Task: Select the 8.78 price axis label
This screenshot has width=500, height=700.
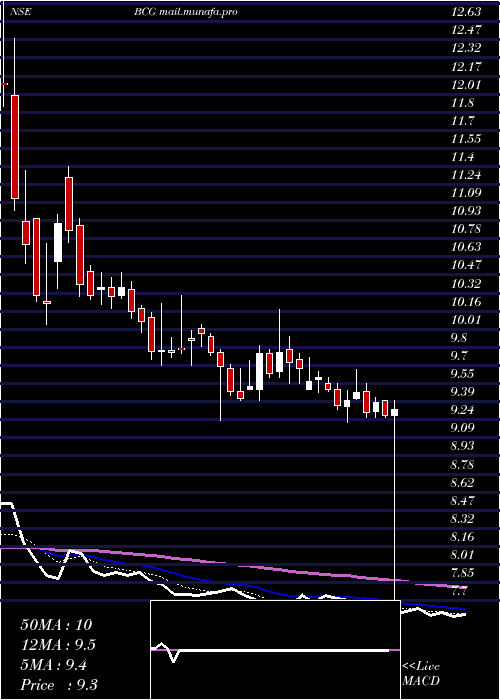Action: pos(462,465)
